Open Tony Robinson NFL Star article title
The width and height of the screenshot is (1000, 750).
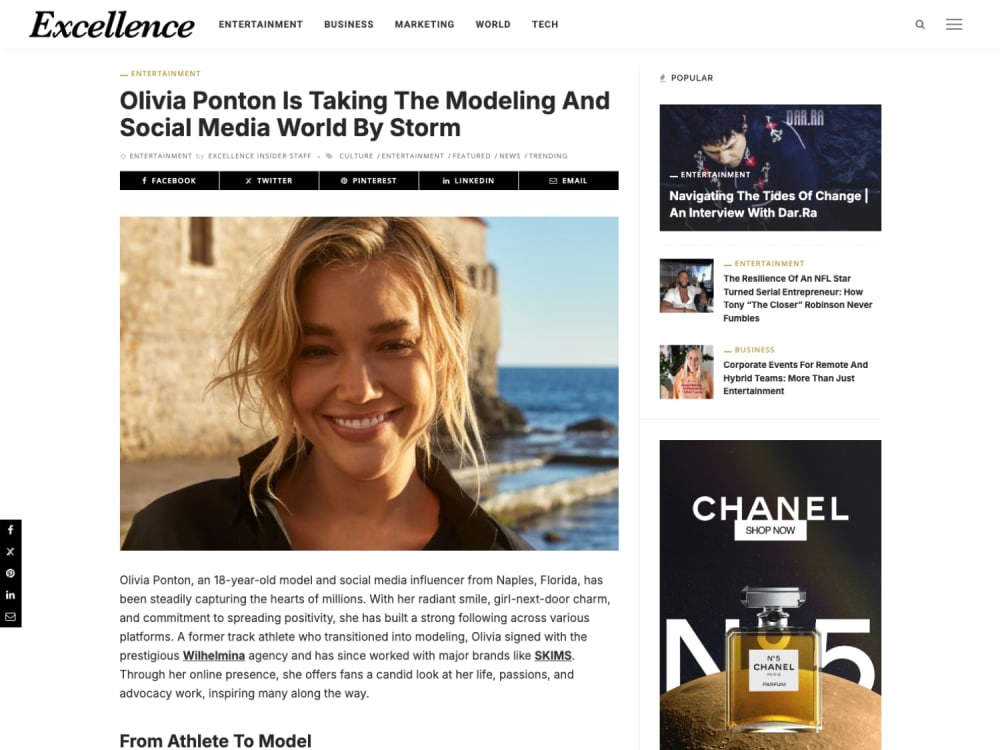tap(797, 298)
